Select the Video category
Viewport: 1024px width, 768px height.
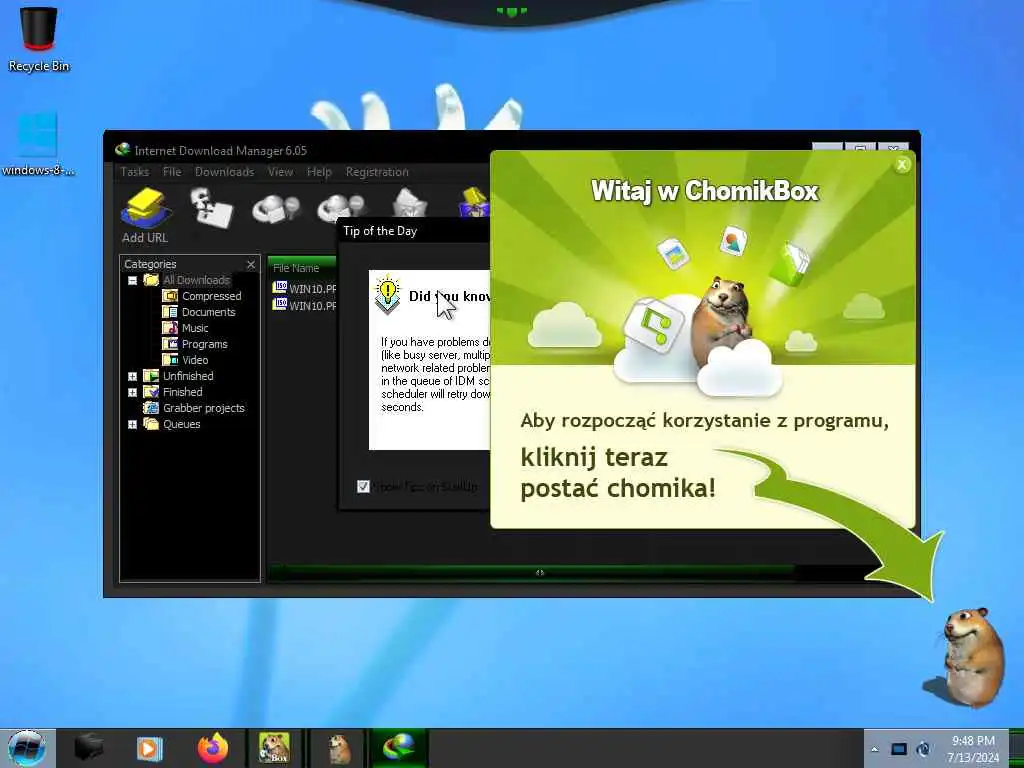pyautogui.click(x=195, y=360)
